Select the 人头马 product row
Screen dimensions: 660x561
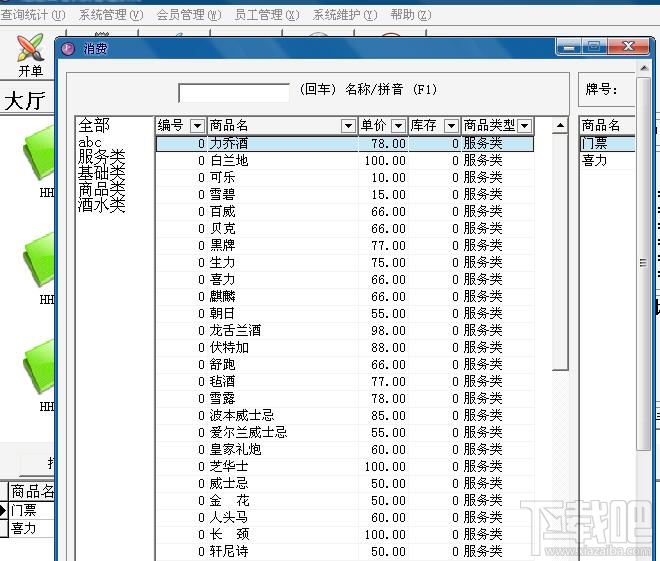click(x=345, y=517)
